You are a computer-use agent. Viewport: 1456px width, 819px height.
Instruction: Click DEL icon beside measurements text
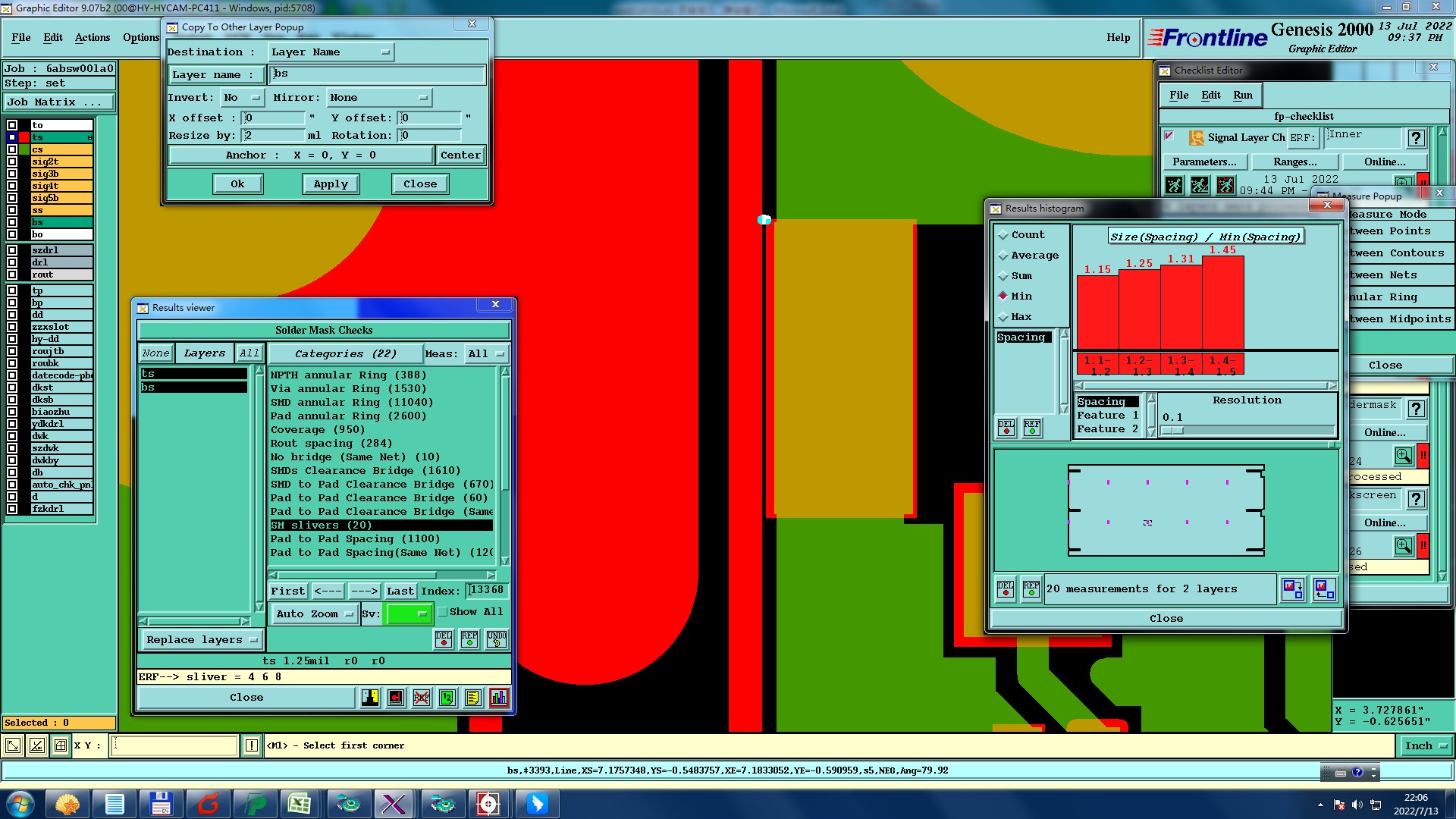click(1006, 589)
